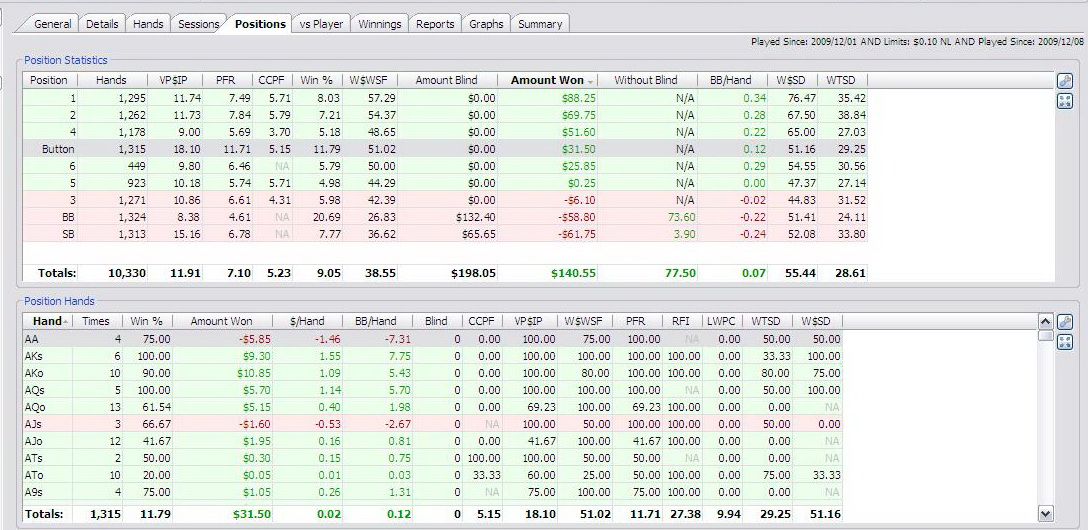The width and height of the screenshot is (1088, 530).
Task: Select the vs Player tab
Action: point(320,24)
